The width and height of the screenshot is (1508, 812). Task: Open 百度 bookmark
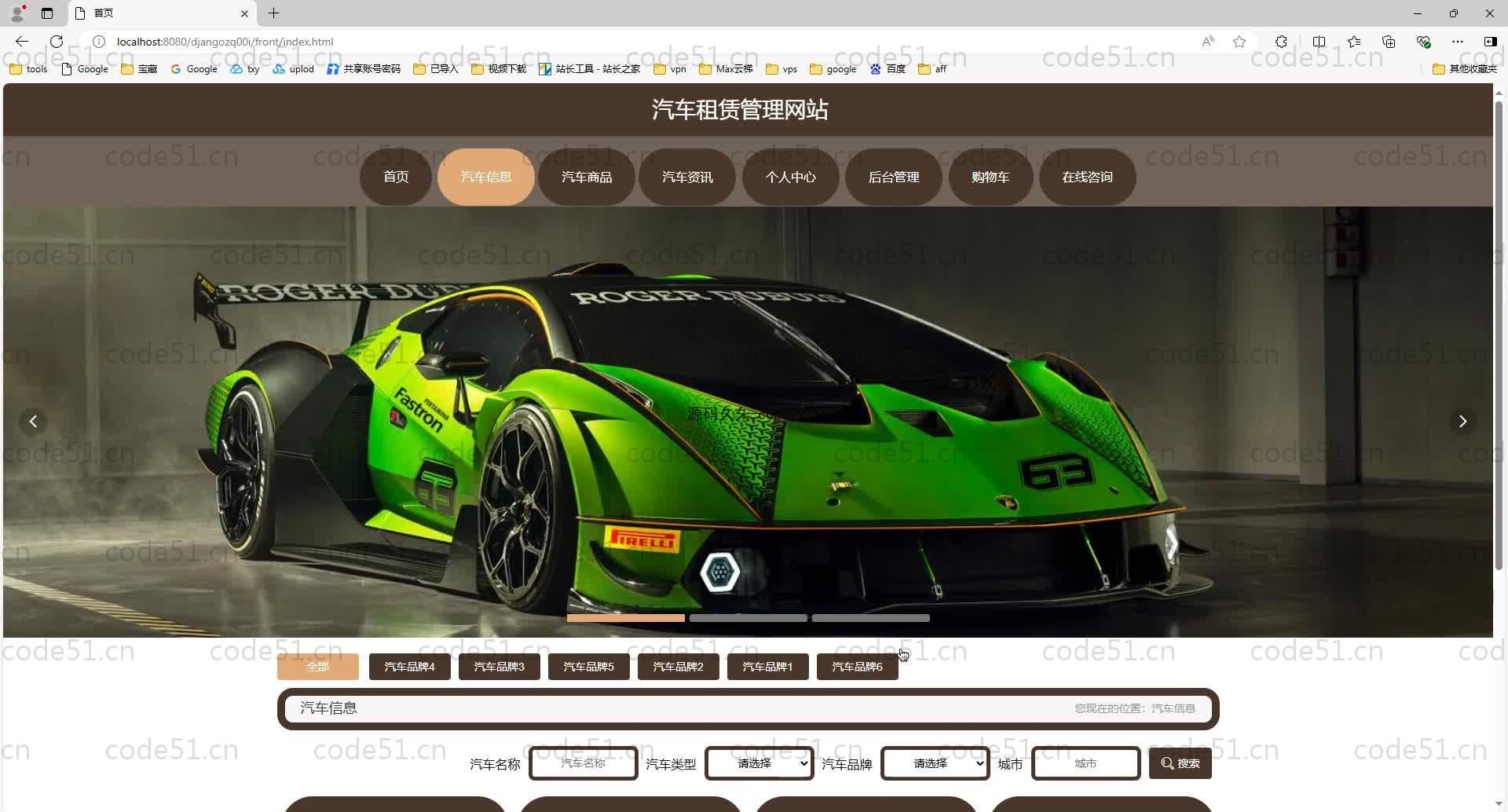(888, 69)
